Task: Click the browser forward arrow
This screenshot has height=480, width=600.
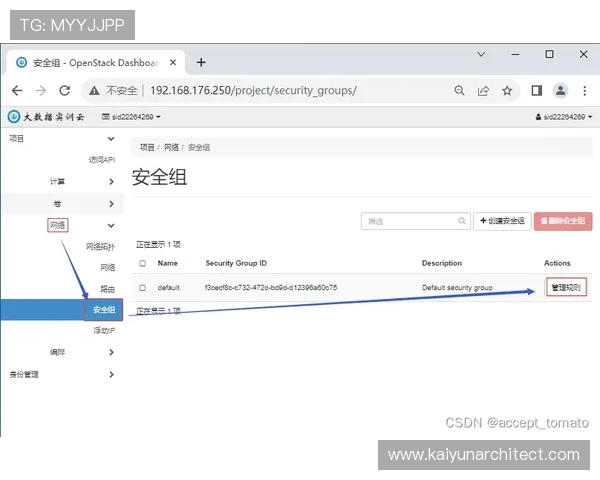Action: 41,91
